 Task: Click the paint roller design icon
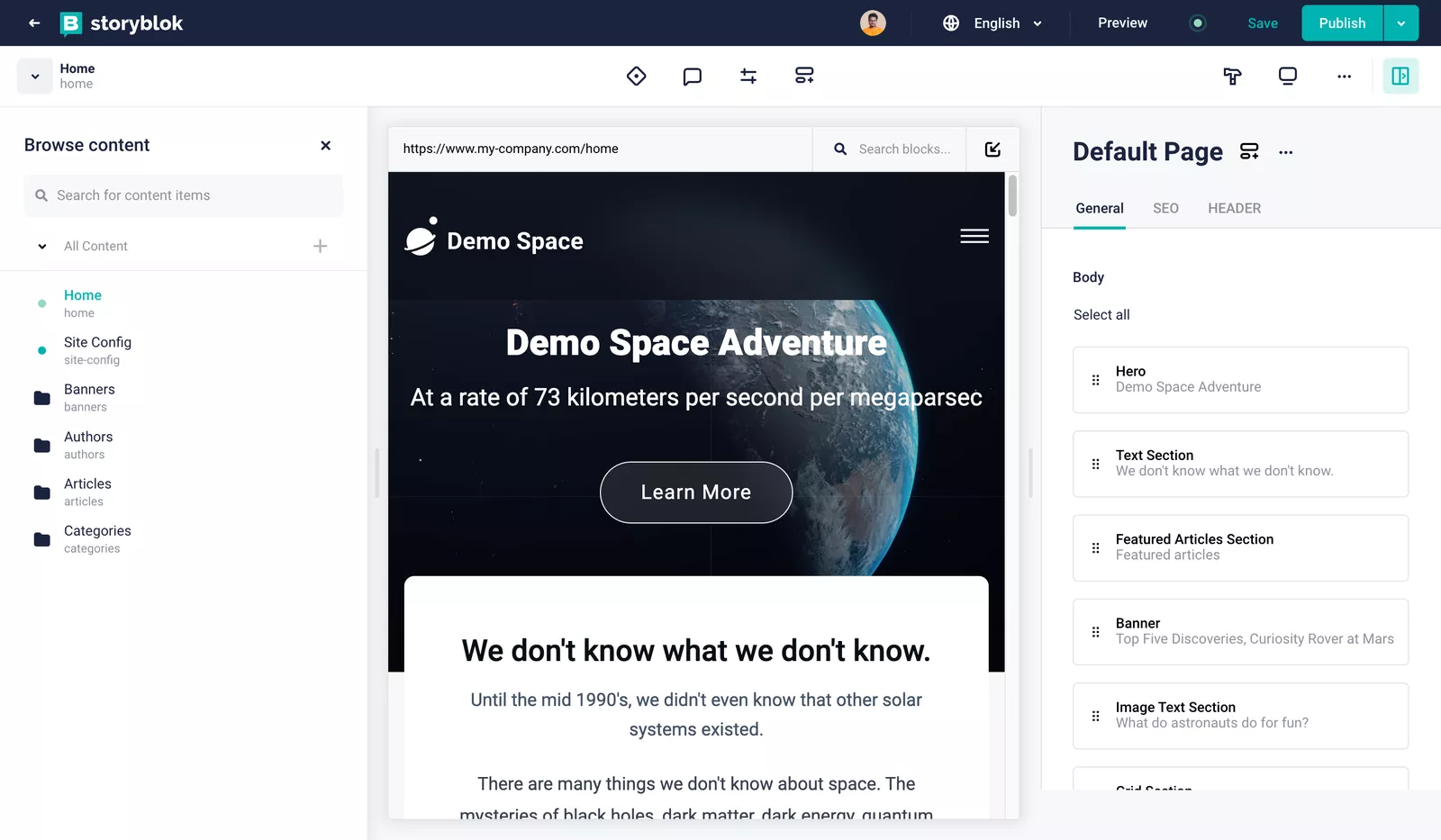pyautogui.click(x=1232, y=77)
